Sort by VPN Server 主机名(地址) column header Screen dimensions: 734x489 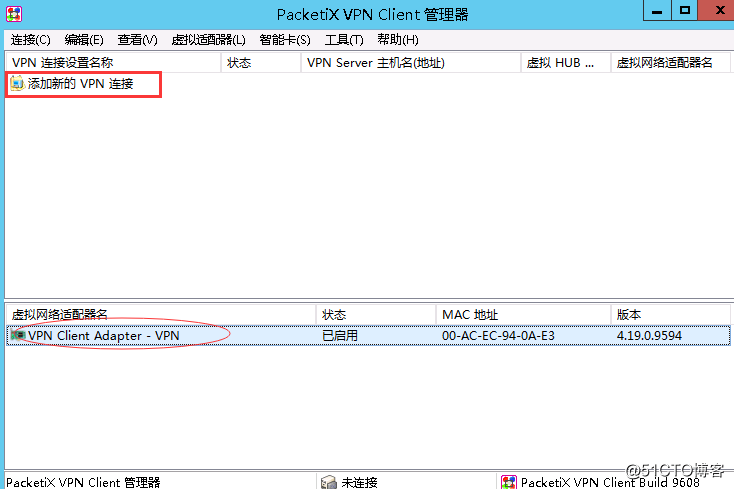click(x=411, y=63)
